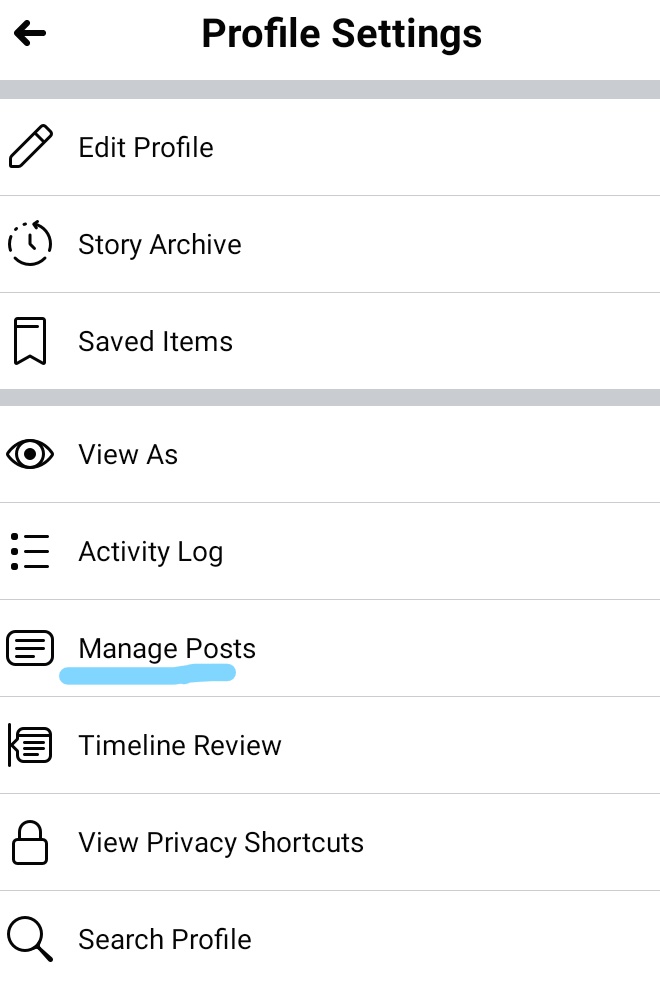Go to Saved Items
The image size is (660, 986).
point(155,342)
